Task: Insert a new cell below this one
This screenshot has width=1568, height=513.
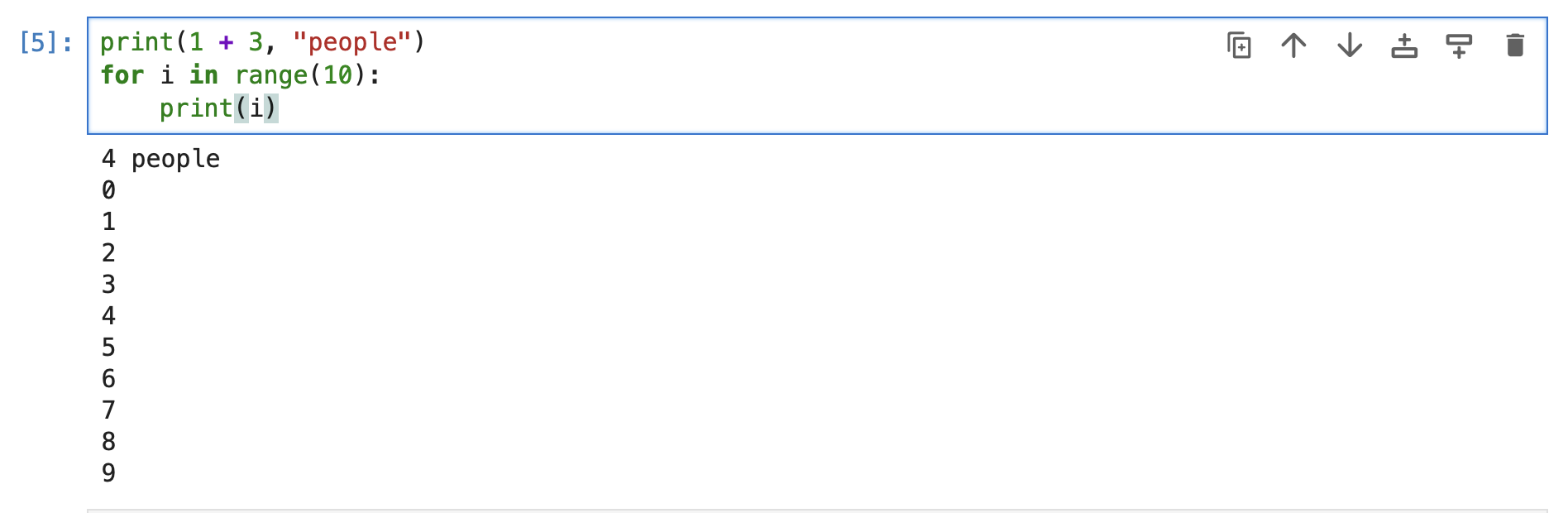Action: [1459, 45]
